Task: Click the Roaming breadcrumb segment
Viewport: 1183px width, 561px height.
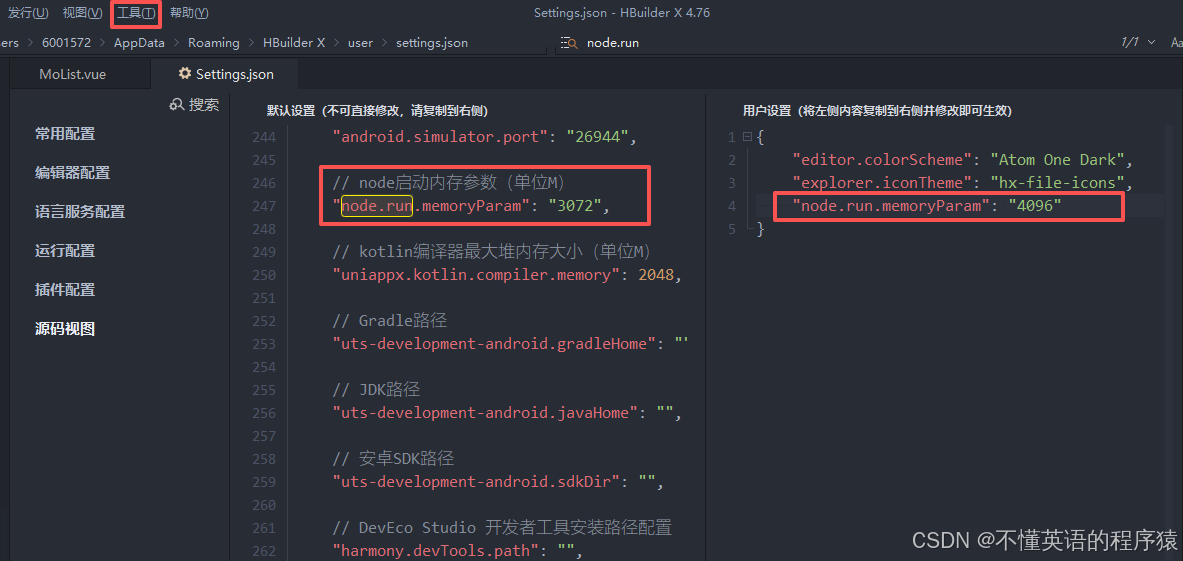Action: point(214,43)
